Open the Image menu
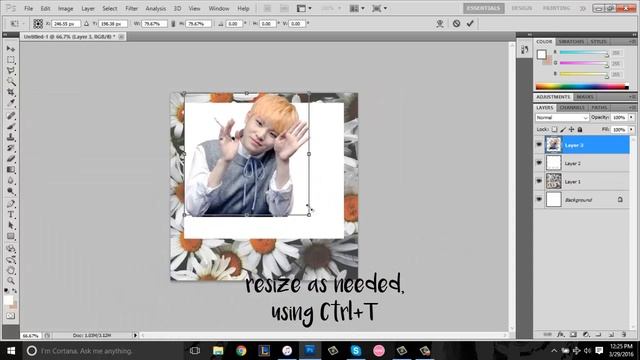This screenshot has width=640, height=360. (x=65, y=8)
